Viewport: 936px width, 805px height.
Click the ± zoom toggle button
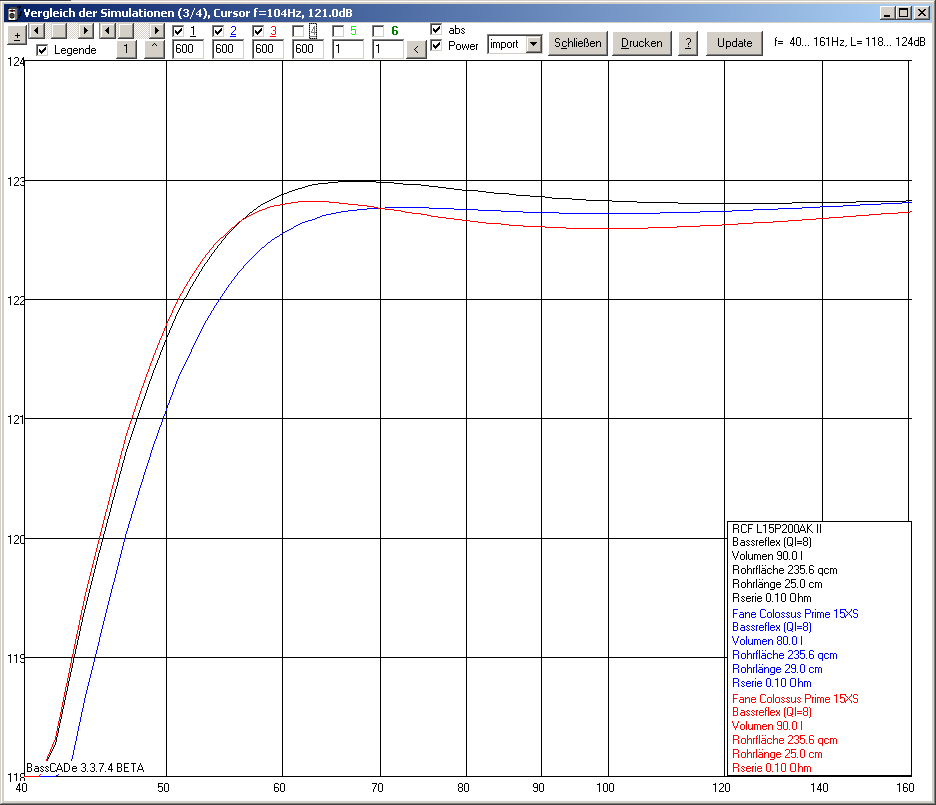click(17, 36)
